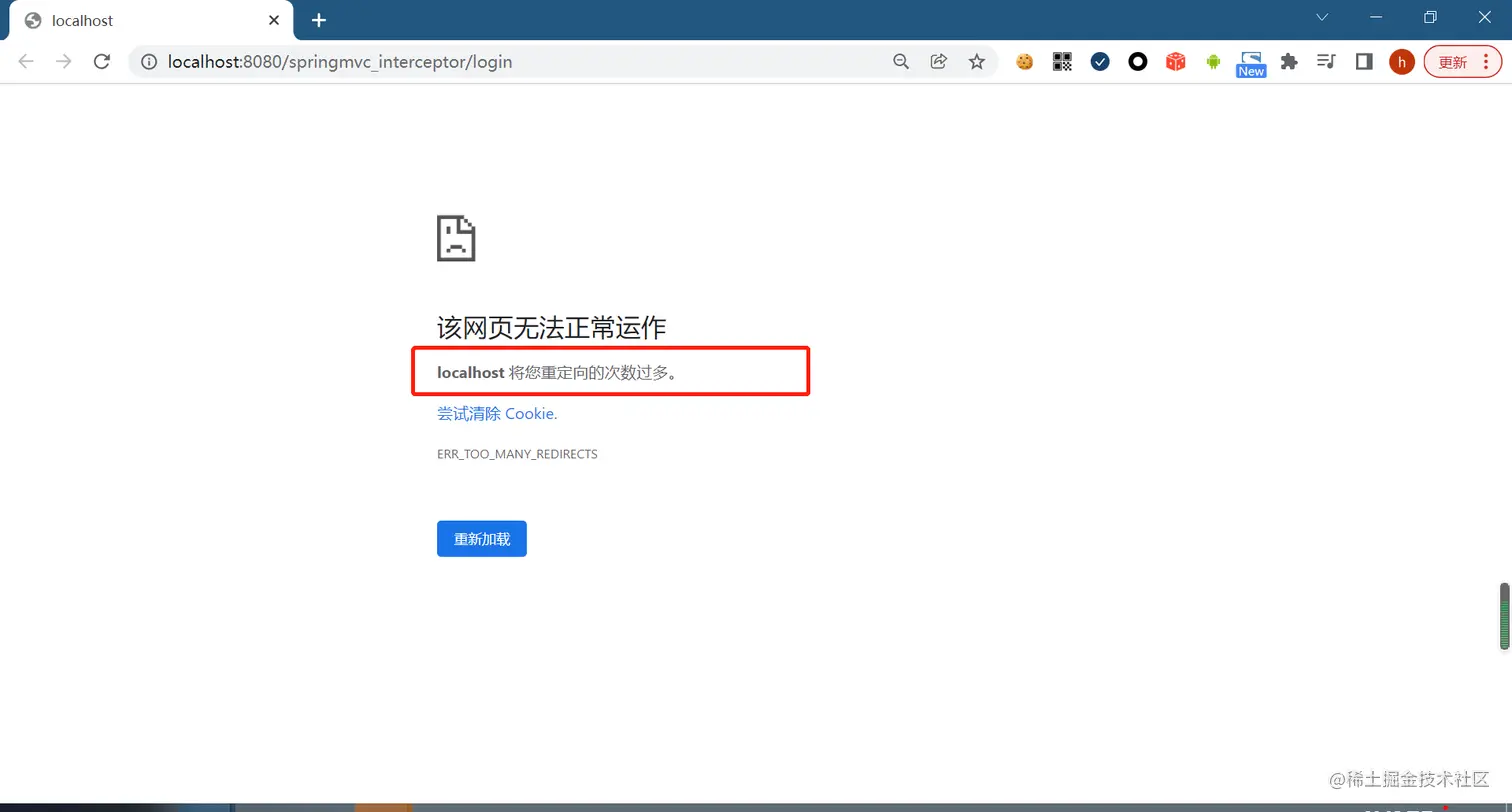Toggle the browser side panel
Viewport: 1512px width, 812px height.
pos(1364,62)
